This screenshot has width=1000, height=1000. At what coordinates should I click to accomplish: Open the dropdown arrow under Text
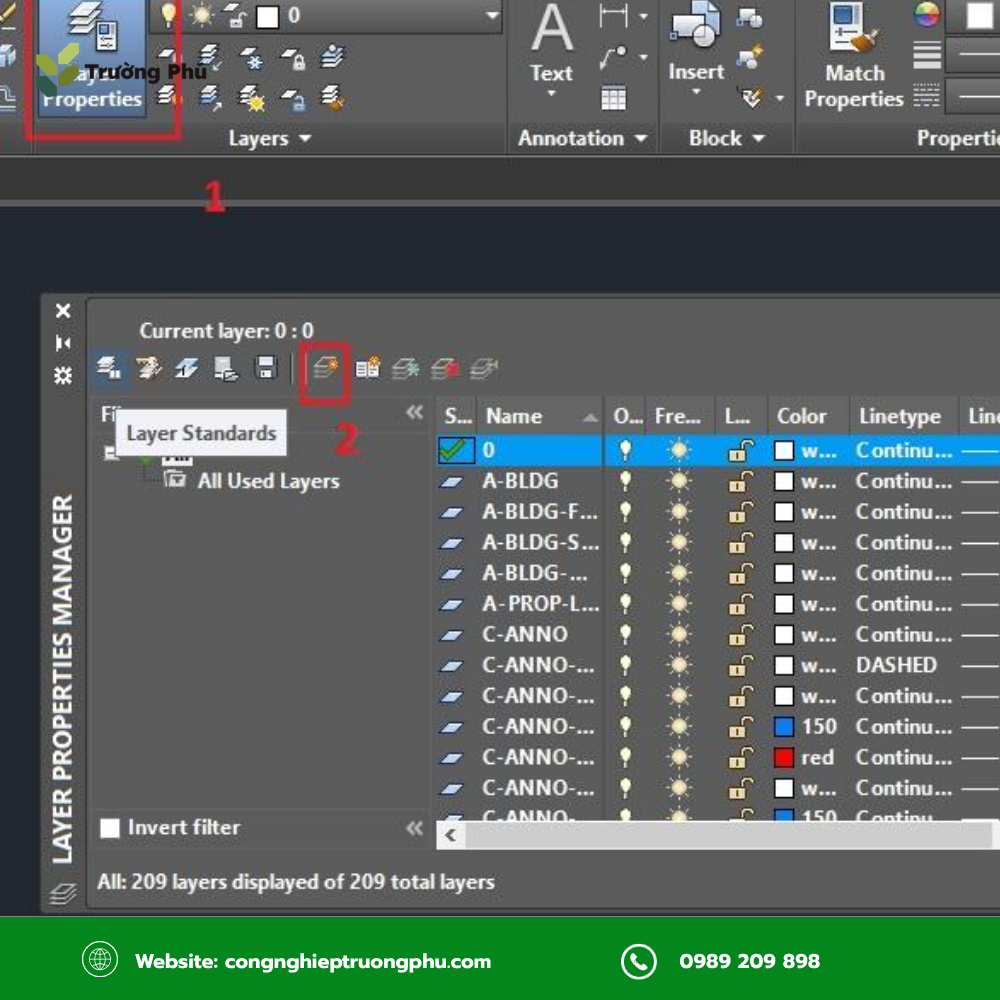[x=551, y=94]
